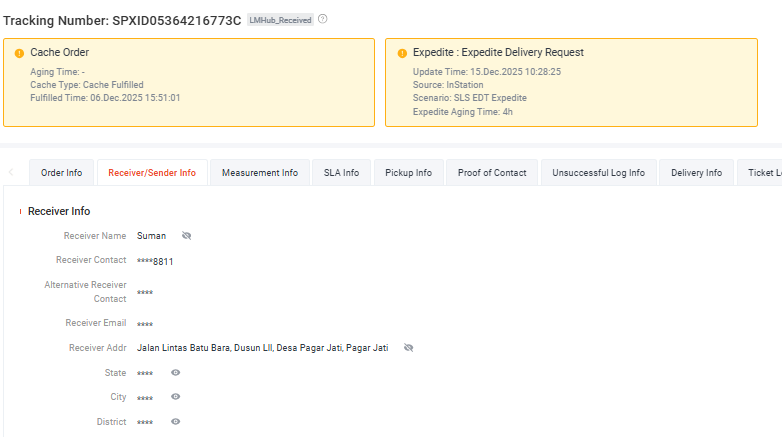782x437 pixels.
Task: Switch to Unsuccessful Log Info tab
Action: click(598, 173)
